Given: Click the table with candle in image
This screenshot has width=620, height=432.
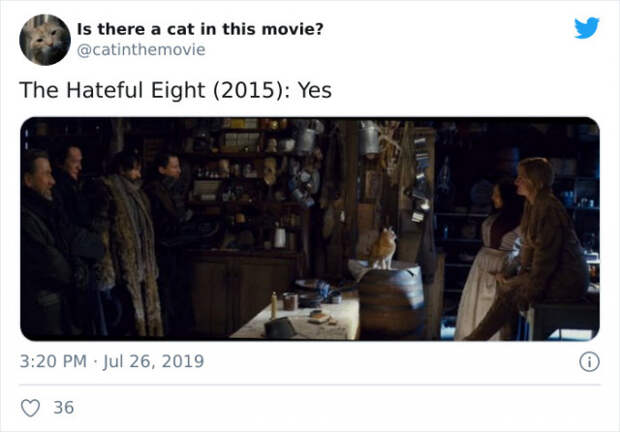Looking at the screenshot, I should [301, 316].
